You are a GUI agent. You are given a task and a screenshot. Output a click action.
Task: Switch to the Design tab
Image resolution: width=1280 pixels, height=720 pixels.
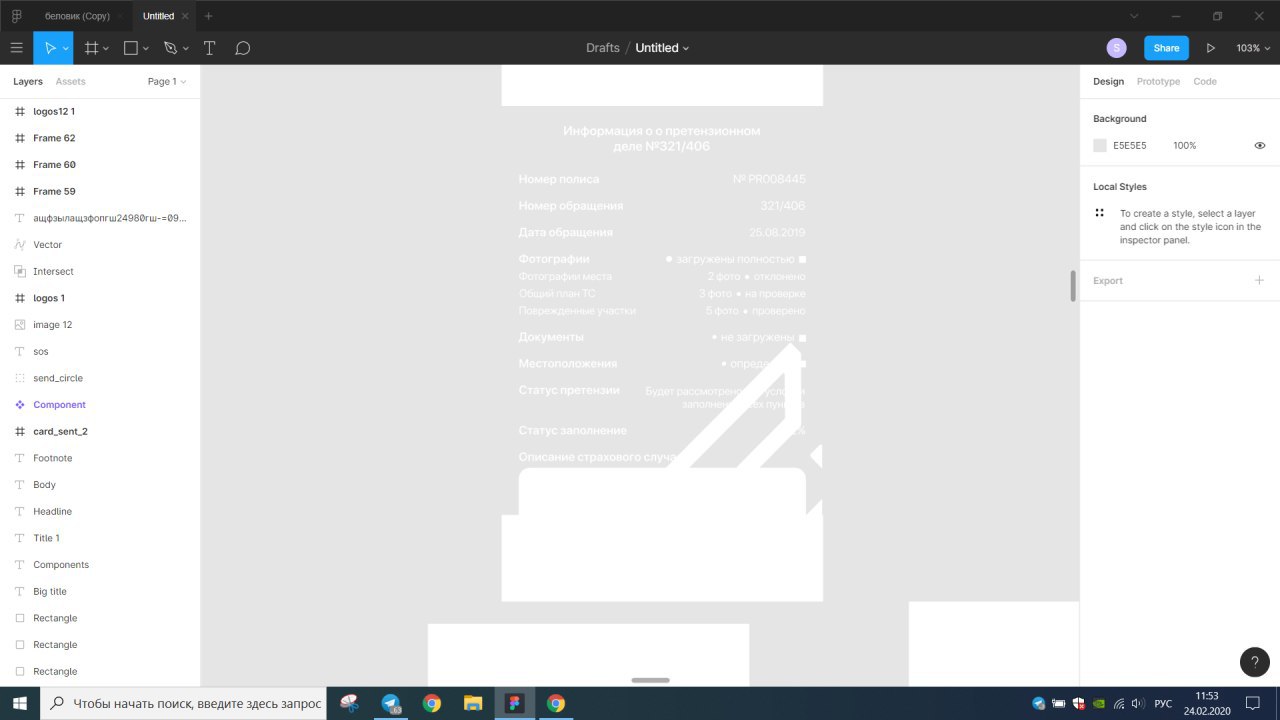(1108, 81)
